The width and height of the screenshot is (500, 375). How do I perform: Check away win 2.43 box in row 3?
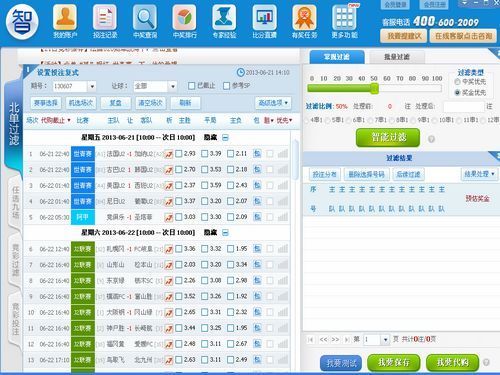tap(230, 185)
